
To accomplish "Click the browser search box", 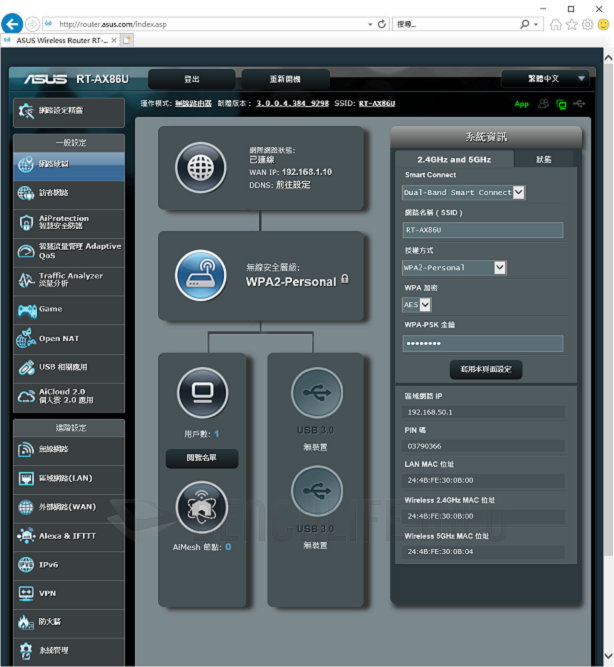I will coord(456,25).
